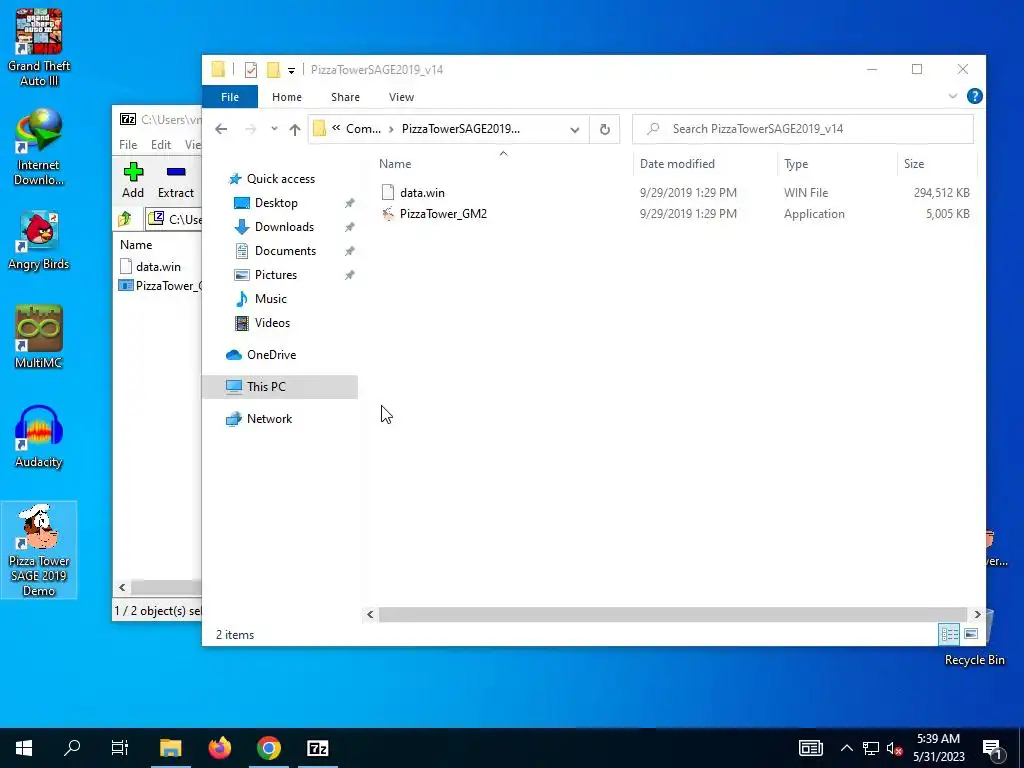Select the MultiMC desktop icon
This screenshot has height=768, width=1024.
[x=39, y=337]
